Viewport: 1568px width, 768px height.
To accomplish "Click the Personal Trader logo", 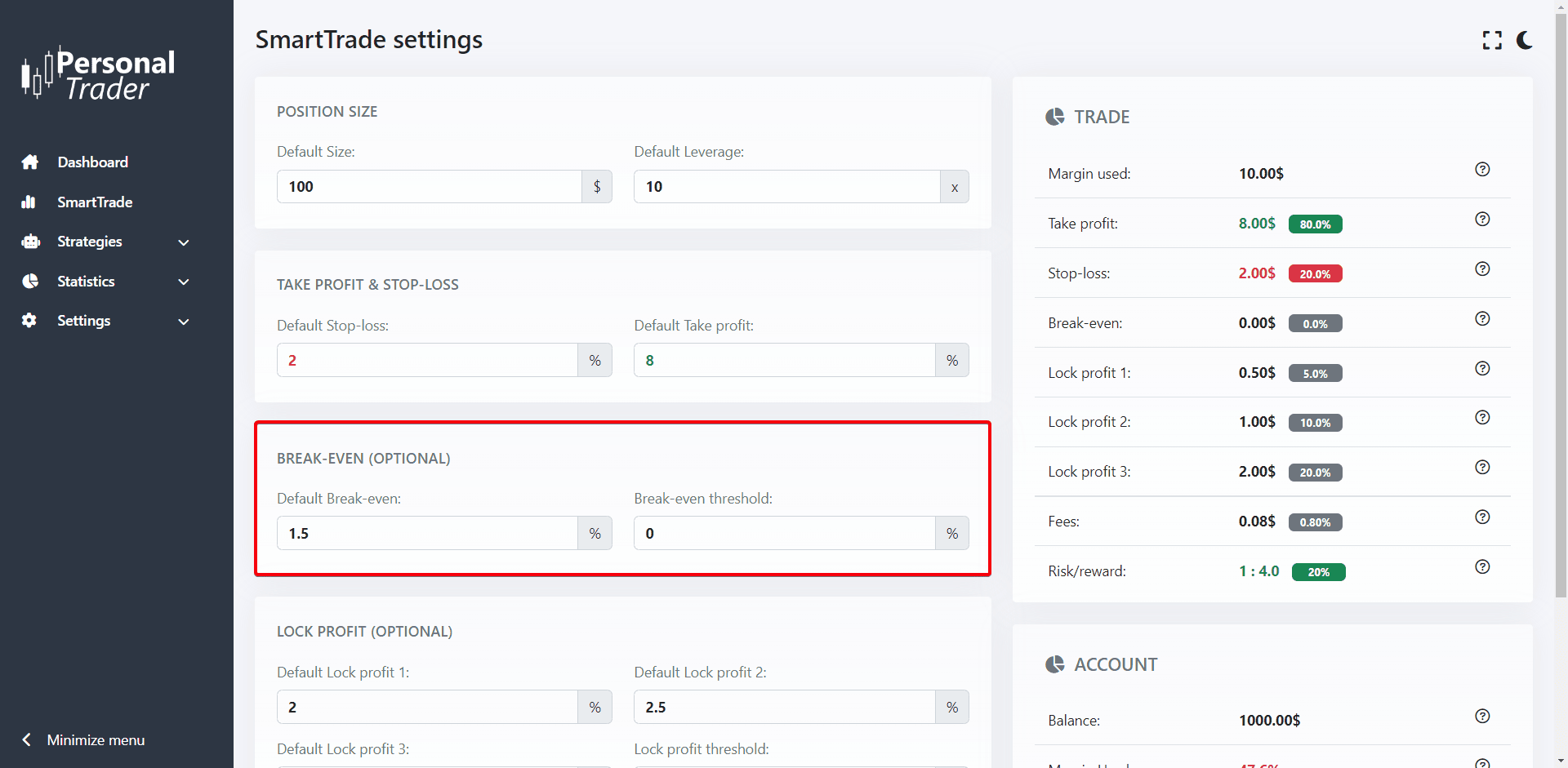I will click(98, 74).
